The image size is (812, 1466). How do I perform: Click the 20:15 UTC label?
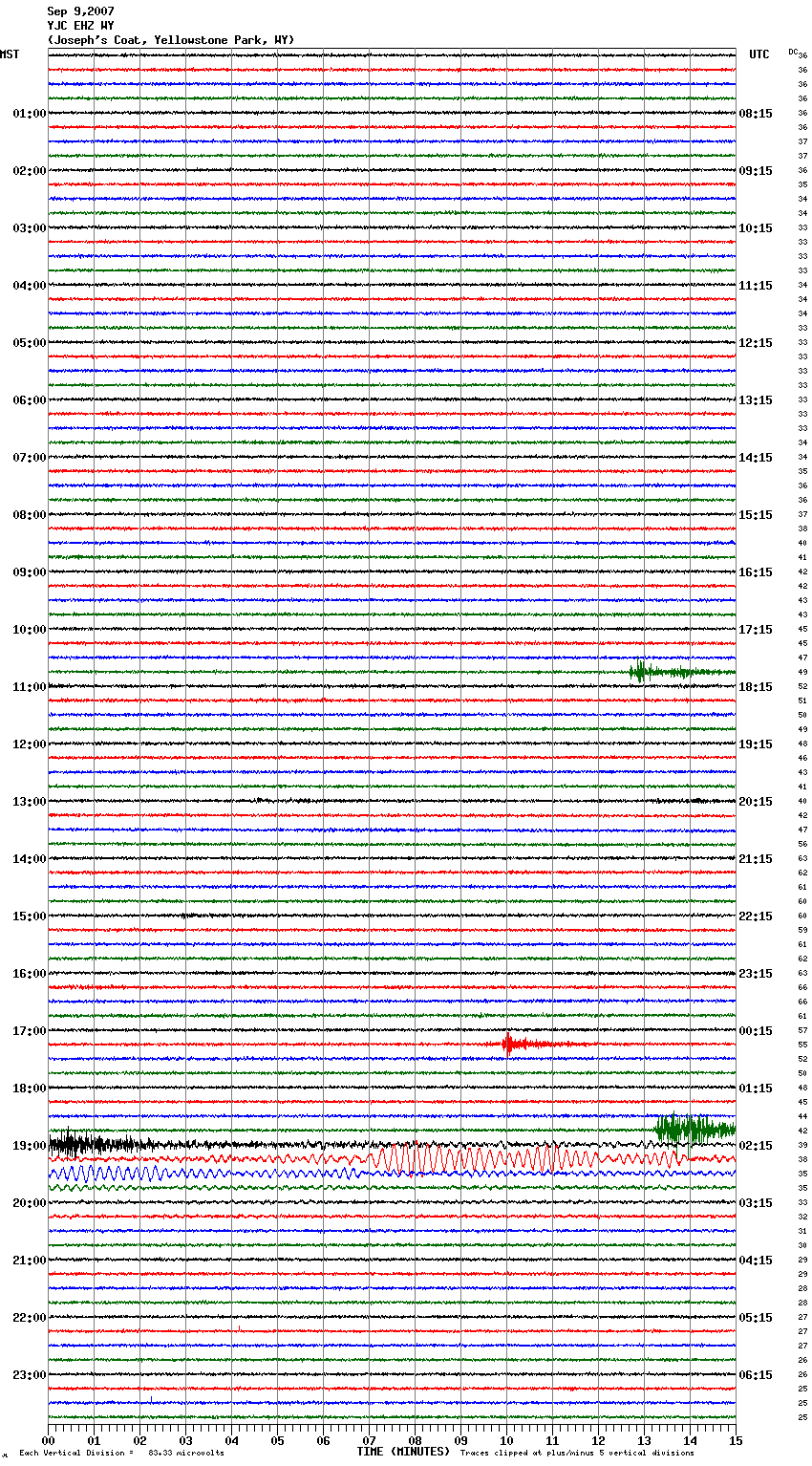tap(756, 802)
